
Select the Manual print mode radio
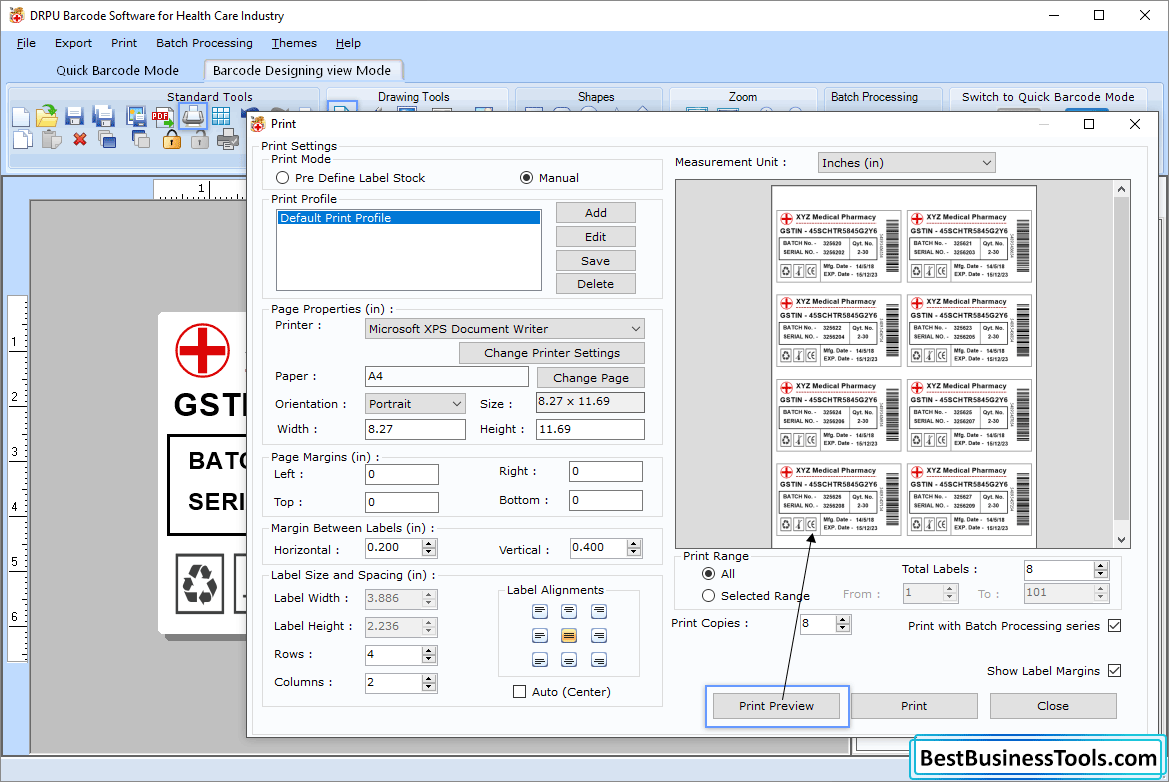(526, 178)
